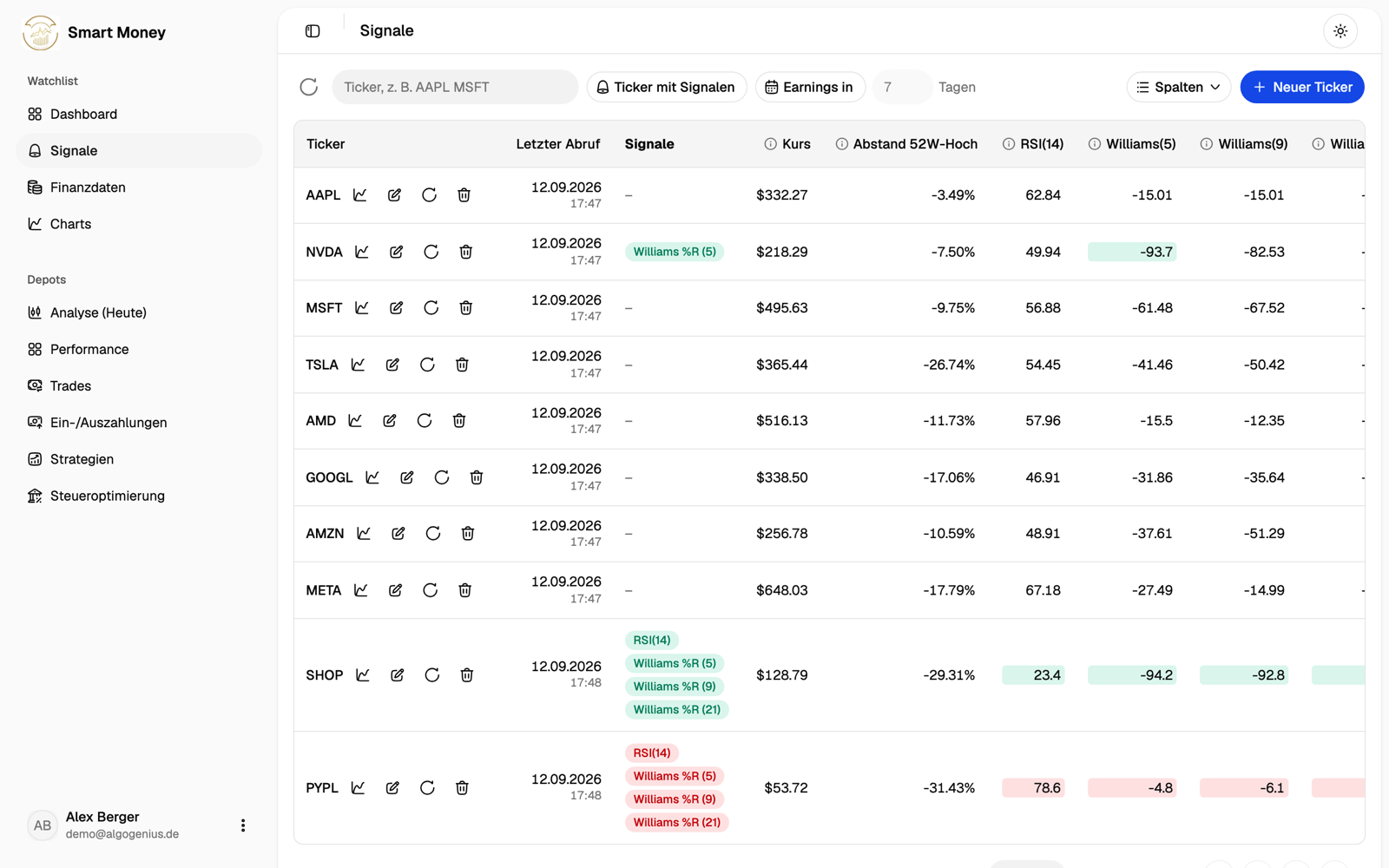Image resolution: width=1389 pixels, height=868 pixels.
Task: Refresh data for AMD row
Action: click(425, 421)
